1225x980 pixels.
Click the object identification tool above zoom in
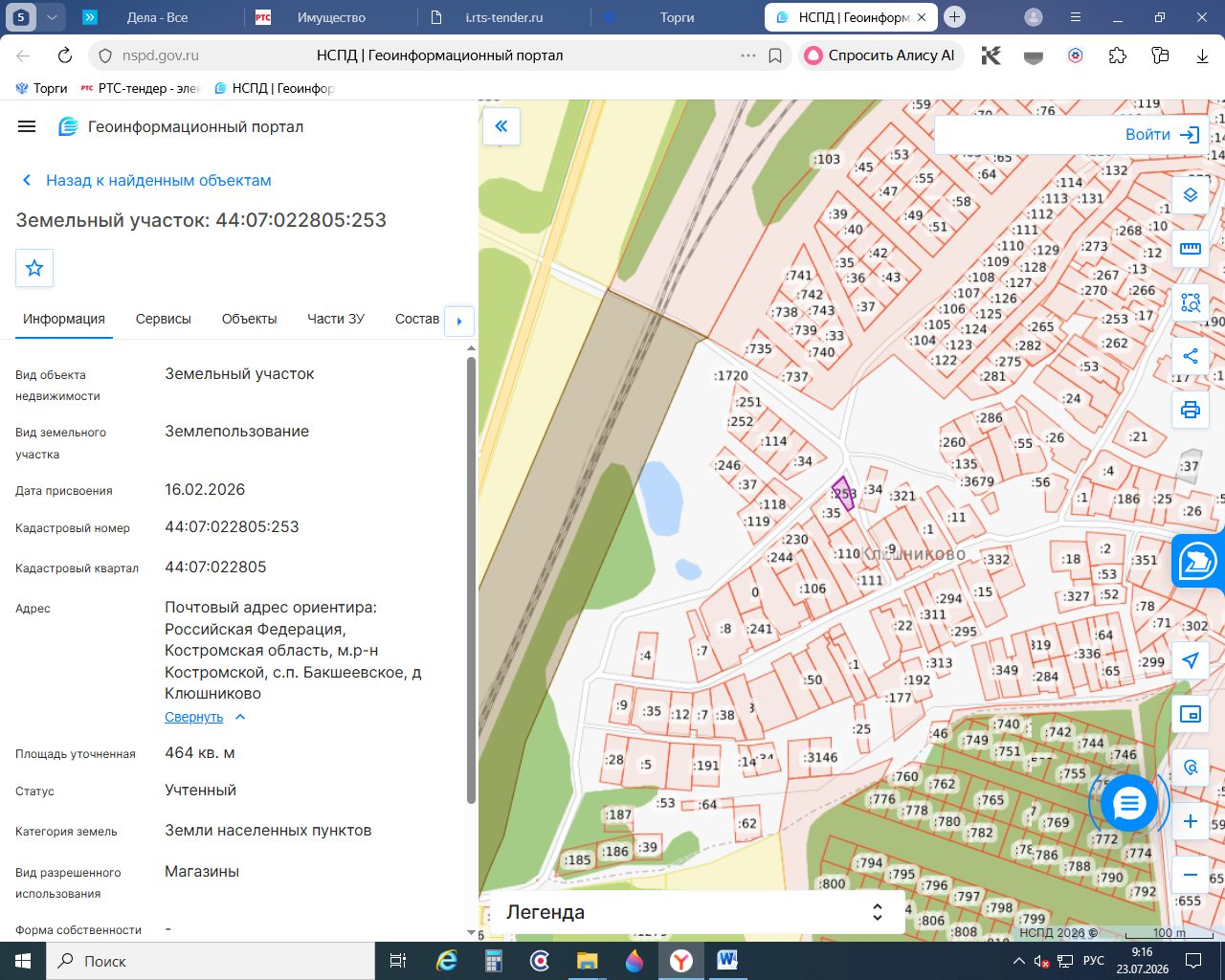click(x=1191, y=768)
